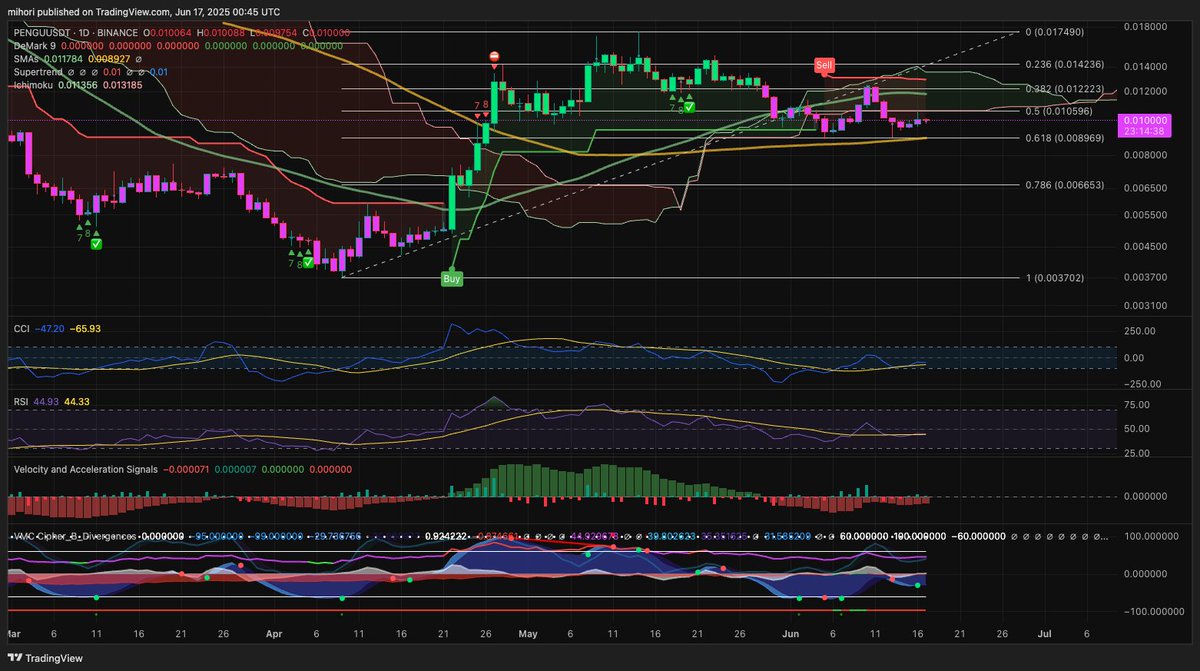This screenshot has width=1200, height=671.
Task: Select the DeMark 9 indicator legend
Action: click(33, 46)
